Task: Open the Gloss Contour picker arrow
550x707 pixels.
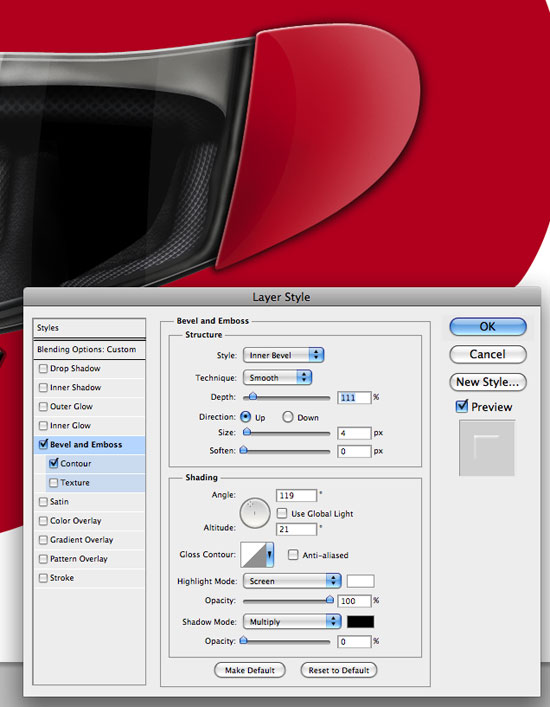Action: pos(270,555)
